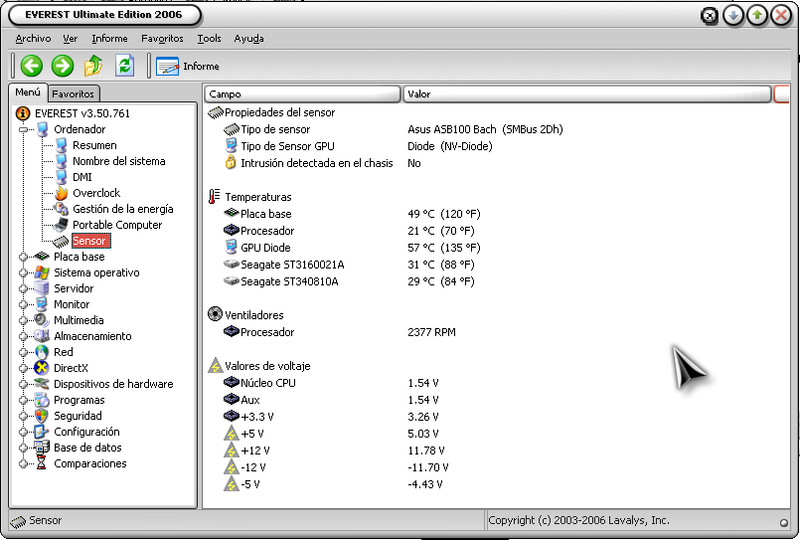This screenshot has width=800, height=540.
Task: Click the Servidor icon in the tree
Action: coord(42,288)
